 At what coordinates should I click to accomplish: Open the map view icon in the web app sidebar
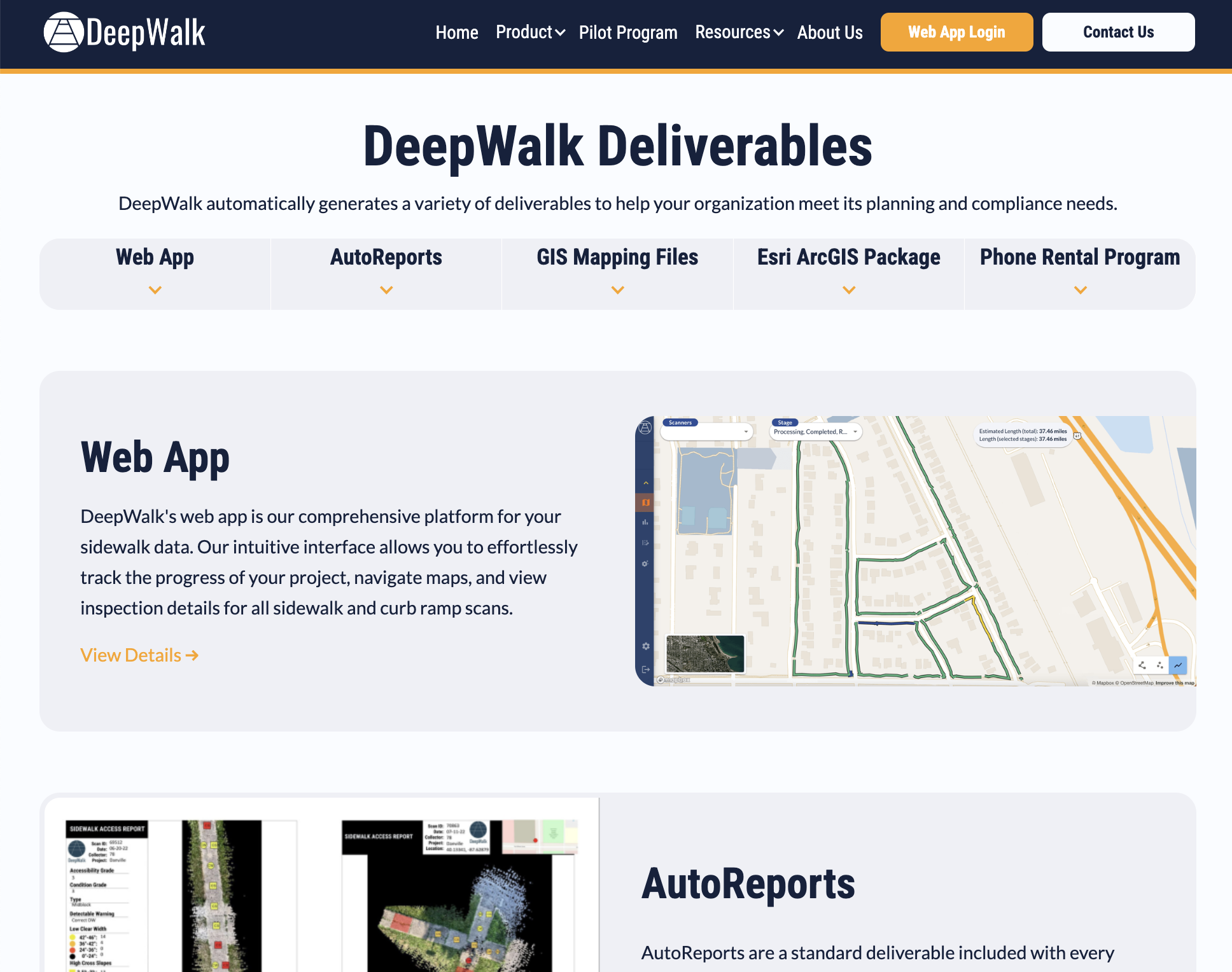point(645,503)
